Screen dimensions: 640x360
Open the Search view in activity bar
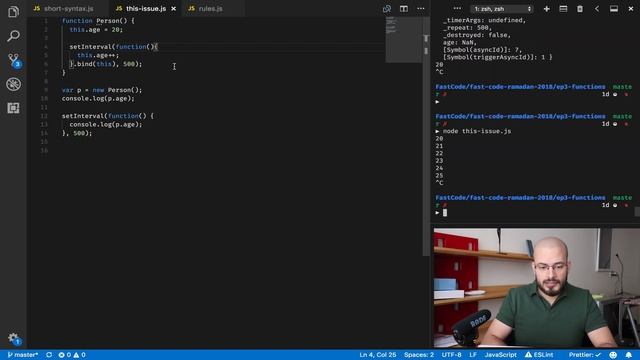(13, 36)
